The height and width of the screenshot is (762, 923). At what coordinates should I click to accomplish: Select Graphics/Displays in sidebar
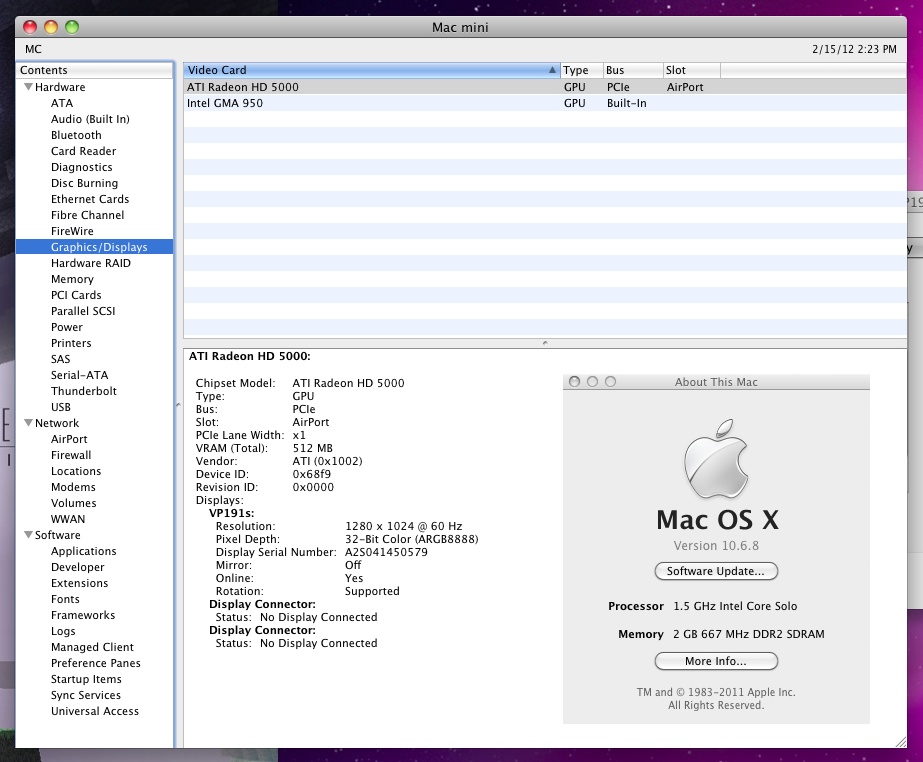pos(94,247)
